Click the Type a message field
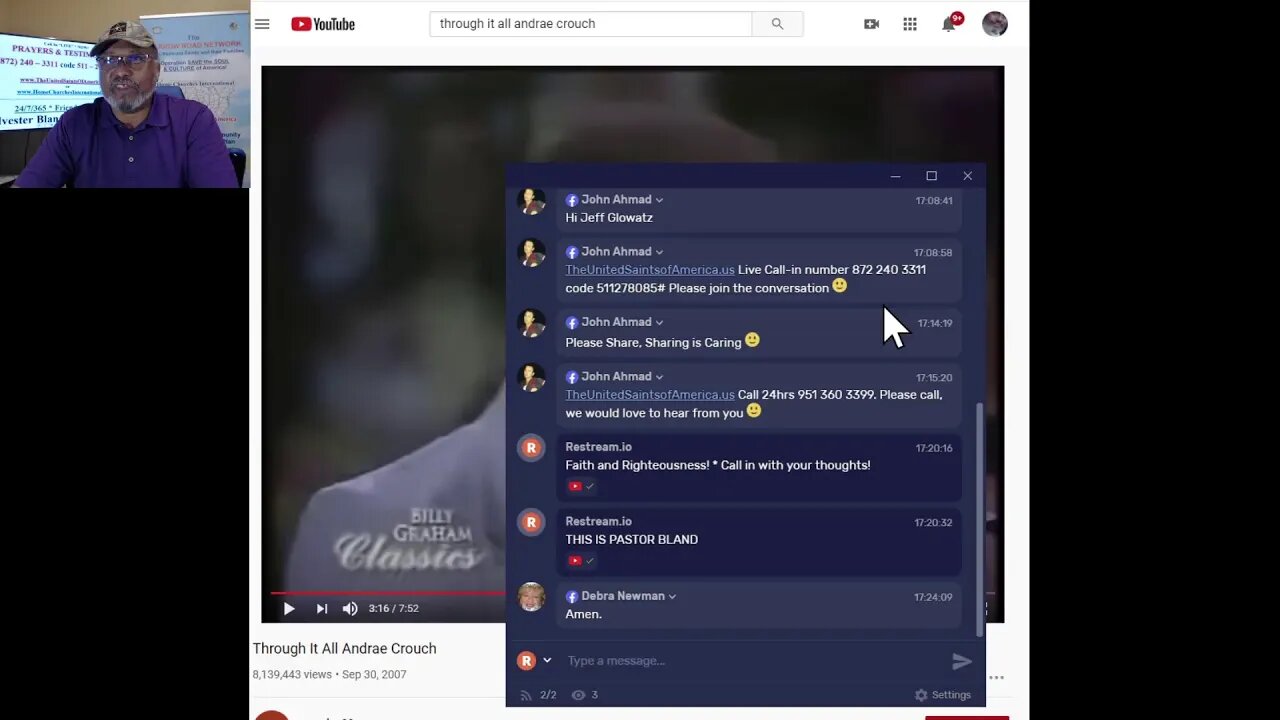Image resolution: width=1280 pixels, height=720 pixels. (x=750, y=660)
